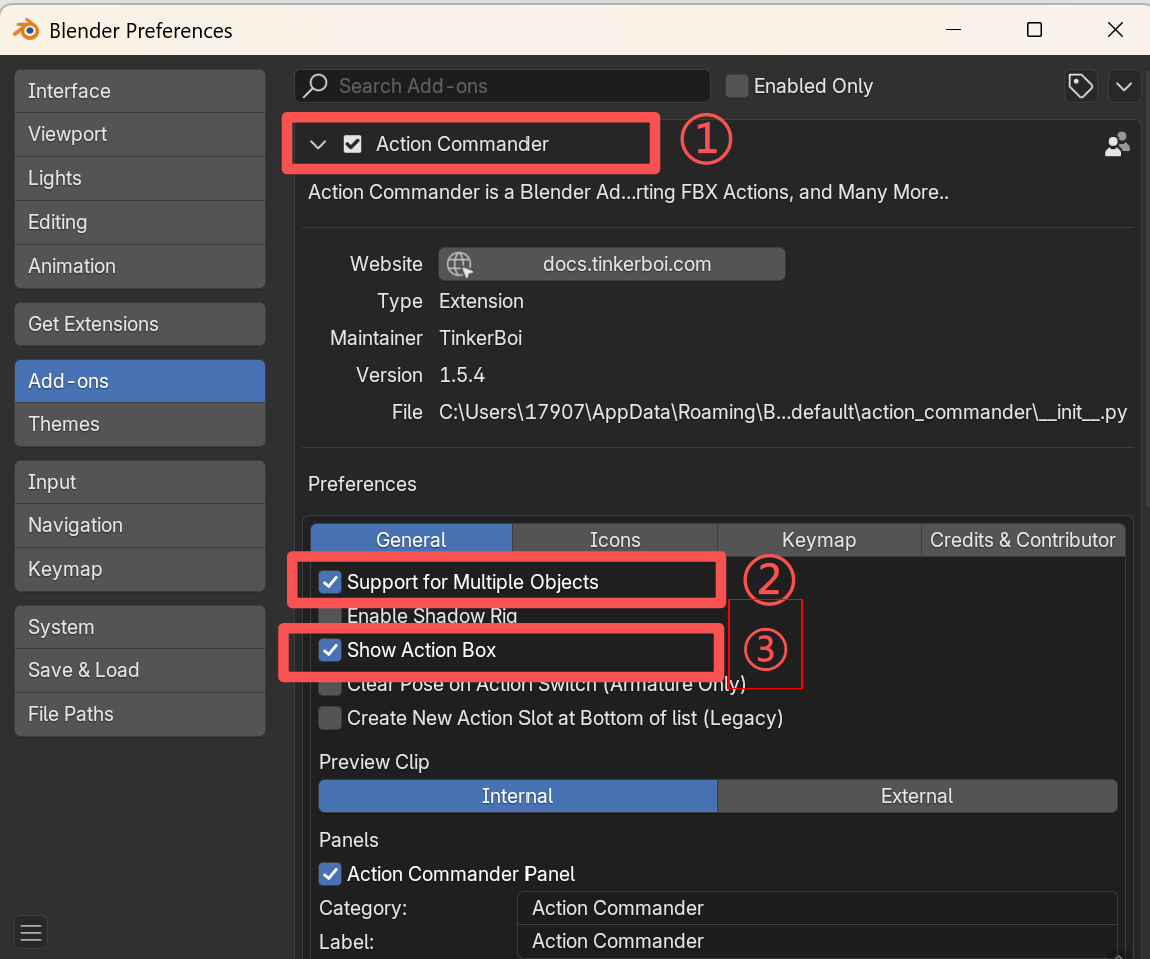Screen dimensions: 1150x959
Task: Click the Preferences heading
Action: pos(362,484)
